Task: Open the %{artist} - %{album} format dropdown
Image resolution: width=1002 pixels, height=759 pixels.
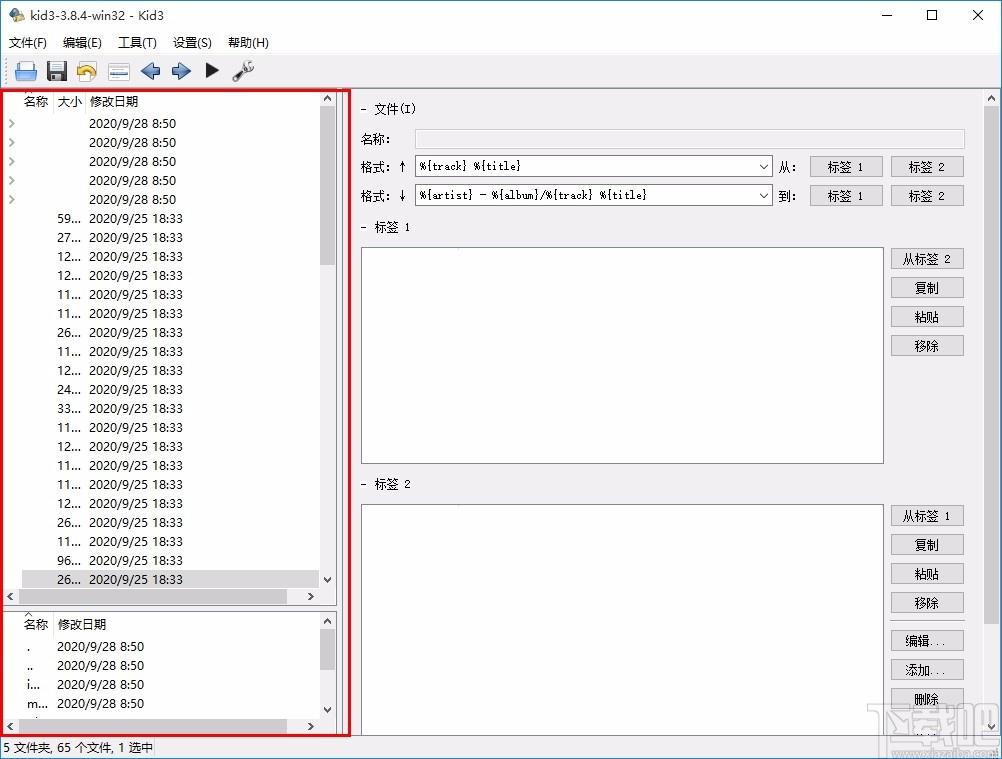Action: point(764,196)
